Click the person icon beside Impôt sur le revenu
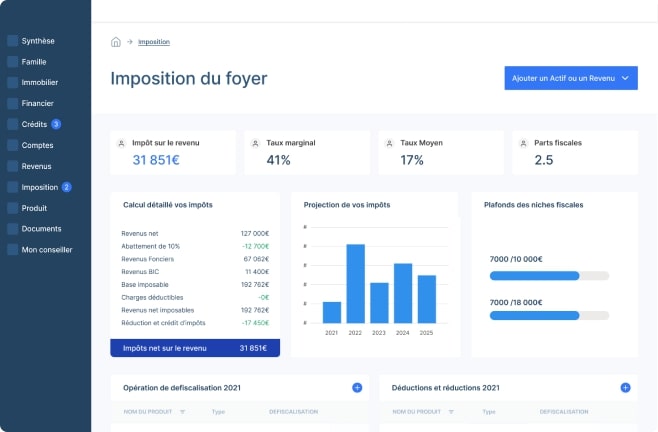Image resolution: width=658 pixels, height=432 pixels. pos(122,143)
